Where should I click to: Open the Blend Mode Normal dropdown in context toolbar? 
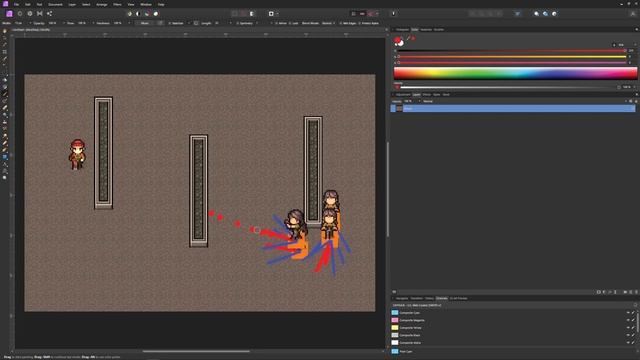tap(328, 23)
